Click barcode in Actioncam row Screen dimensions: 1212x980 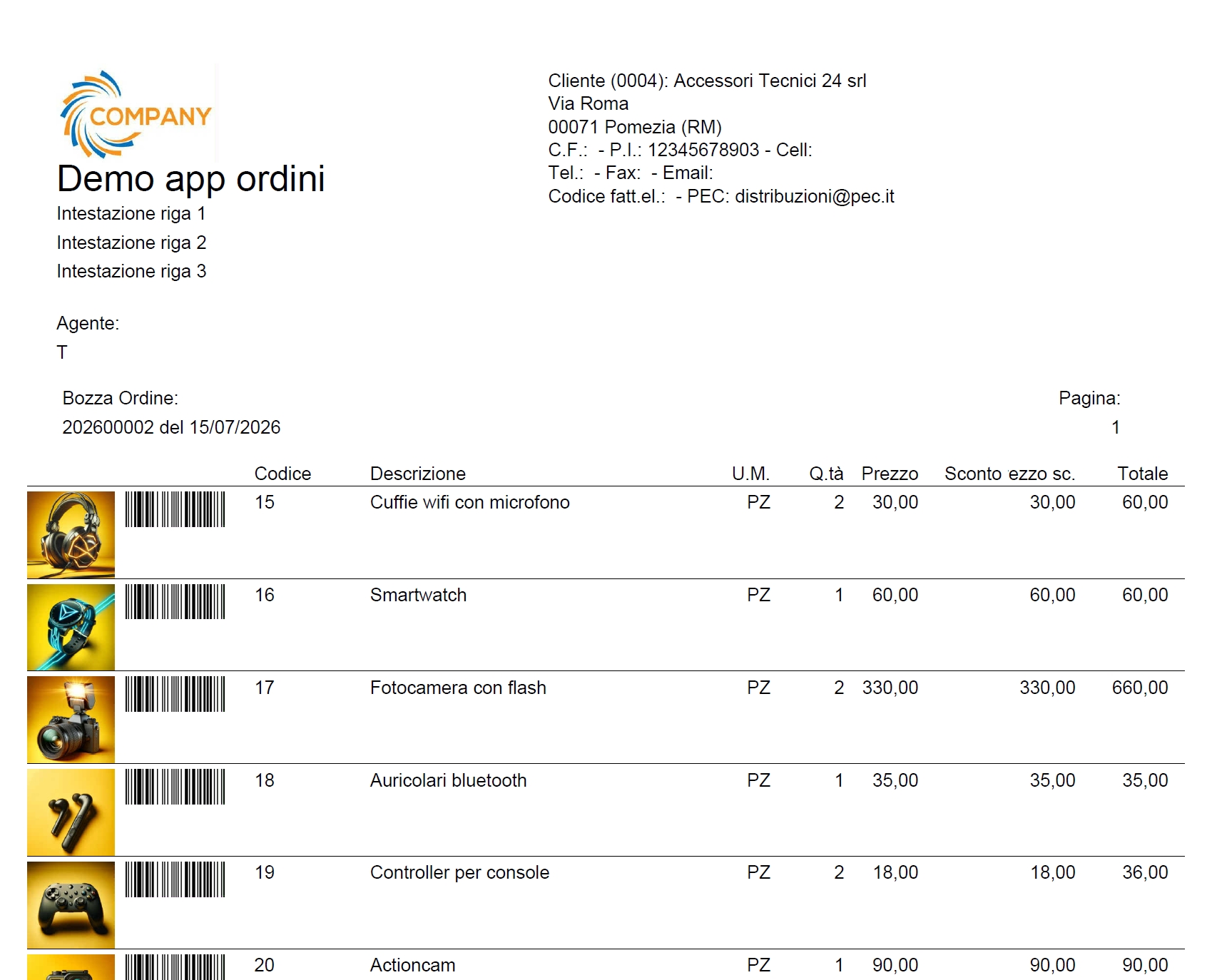pos(175,967)
